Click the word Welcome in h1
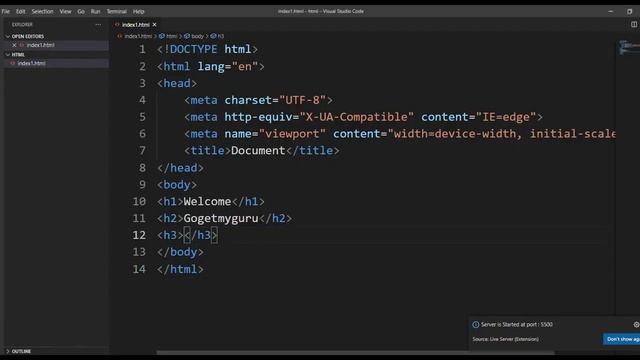Viewport: 640px width, 360px height. tap(207, 201)
